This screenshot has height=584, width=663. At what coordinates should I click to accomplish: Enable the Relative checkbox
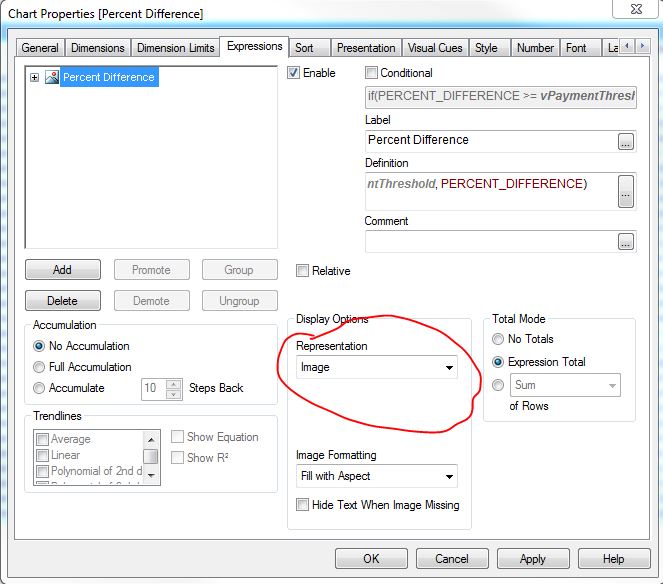(x=302, y=271)
